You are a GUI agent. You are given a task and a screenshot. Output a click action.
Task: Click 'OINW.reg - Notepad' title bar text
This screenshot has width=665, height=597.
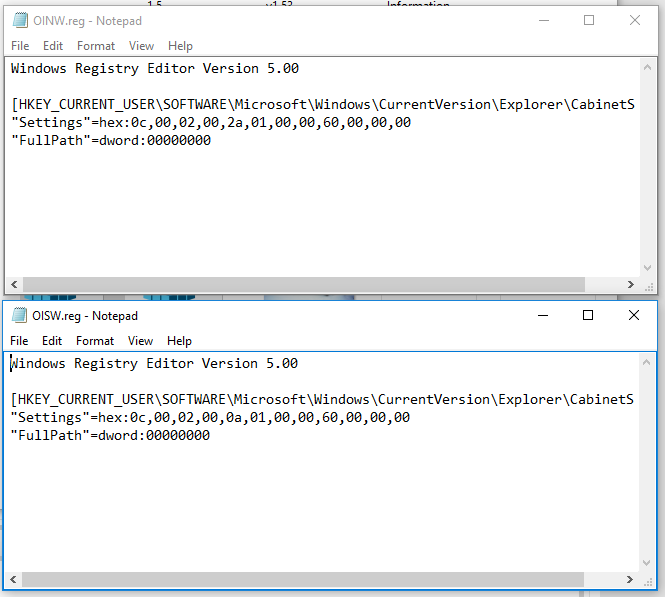click(87, 21)
